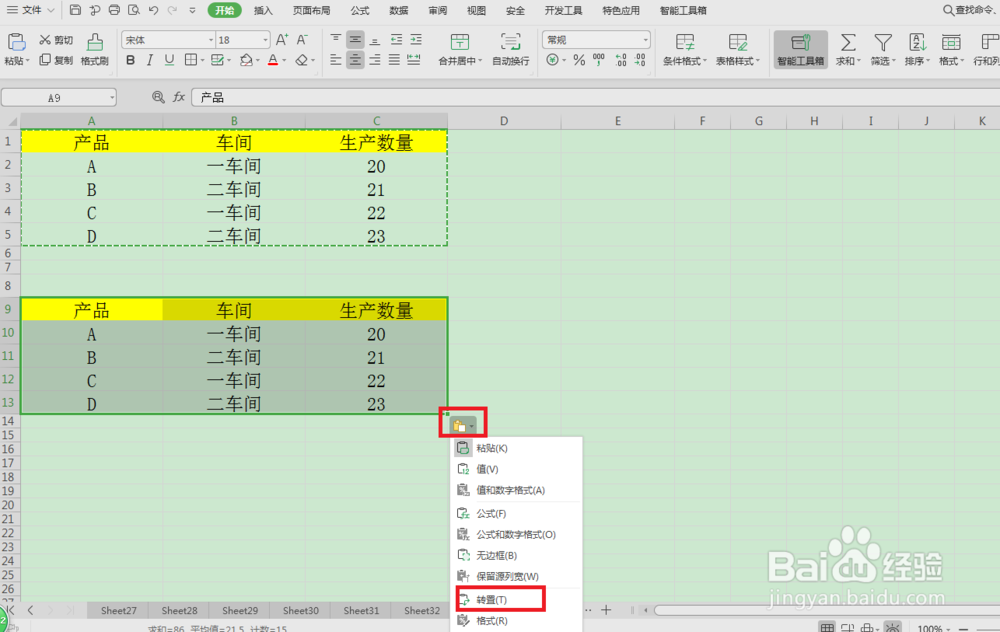Select column D header

(x=504, y=121)
